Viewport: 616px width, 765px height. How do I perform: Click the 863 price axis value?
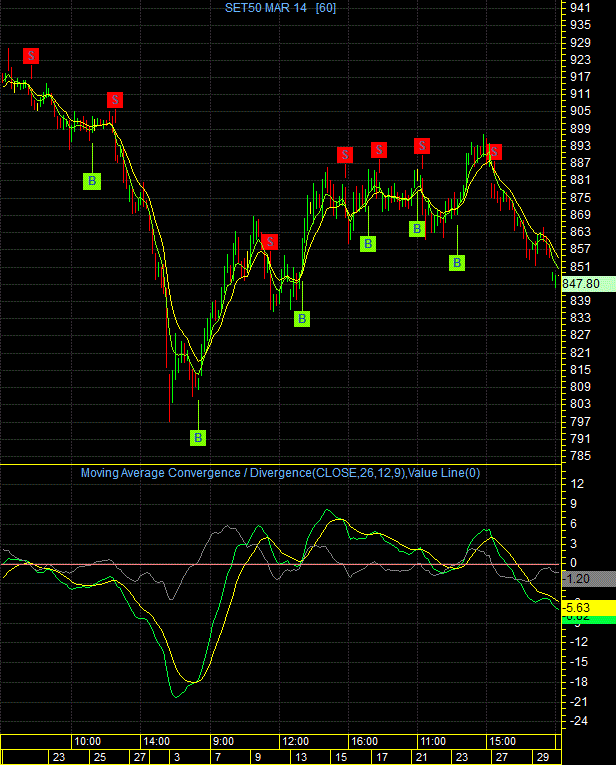tap(580, 232)
